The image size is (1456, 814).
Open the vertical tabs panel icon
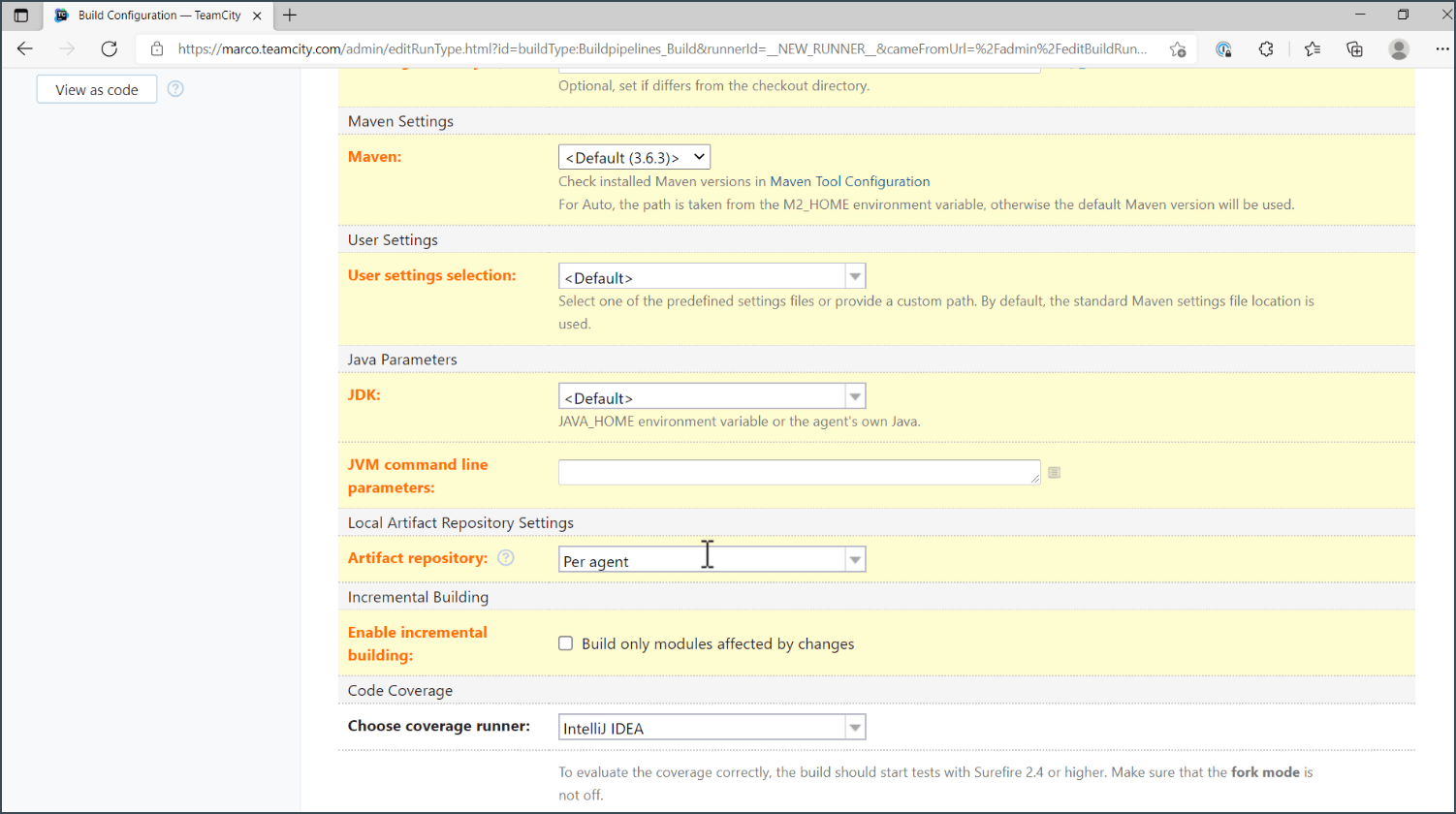(x=21, y=16)
